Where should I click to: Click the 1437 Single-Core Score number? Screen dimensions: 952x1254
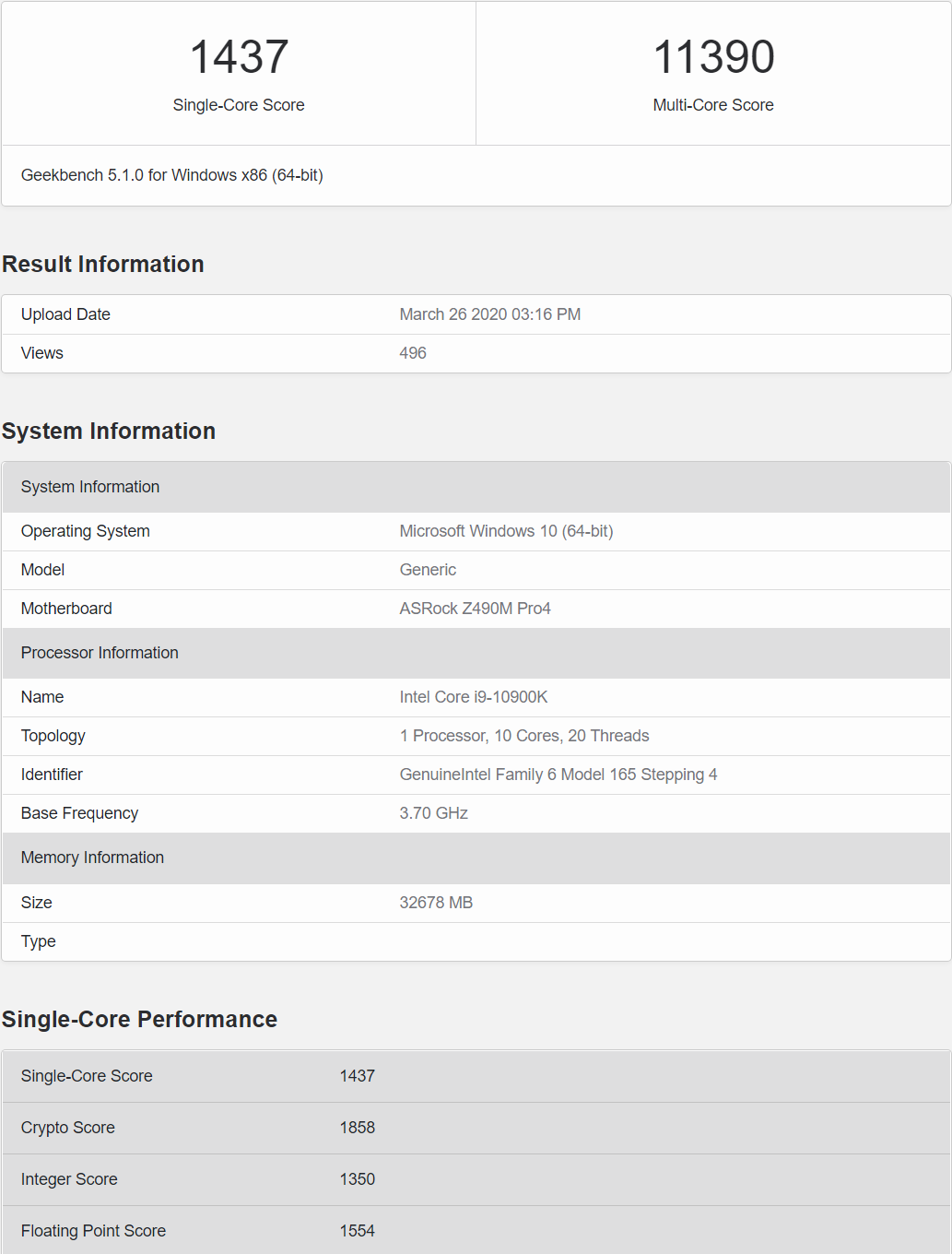pos(239,57)
